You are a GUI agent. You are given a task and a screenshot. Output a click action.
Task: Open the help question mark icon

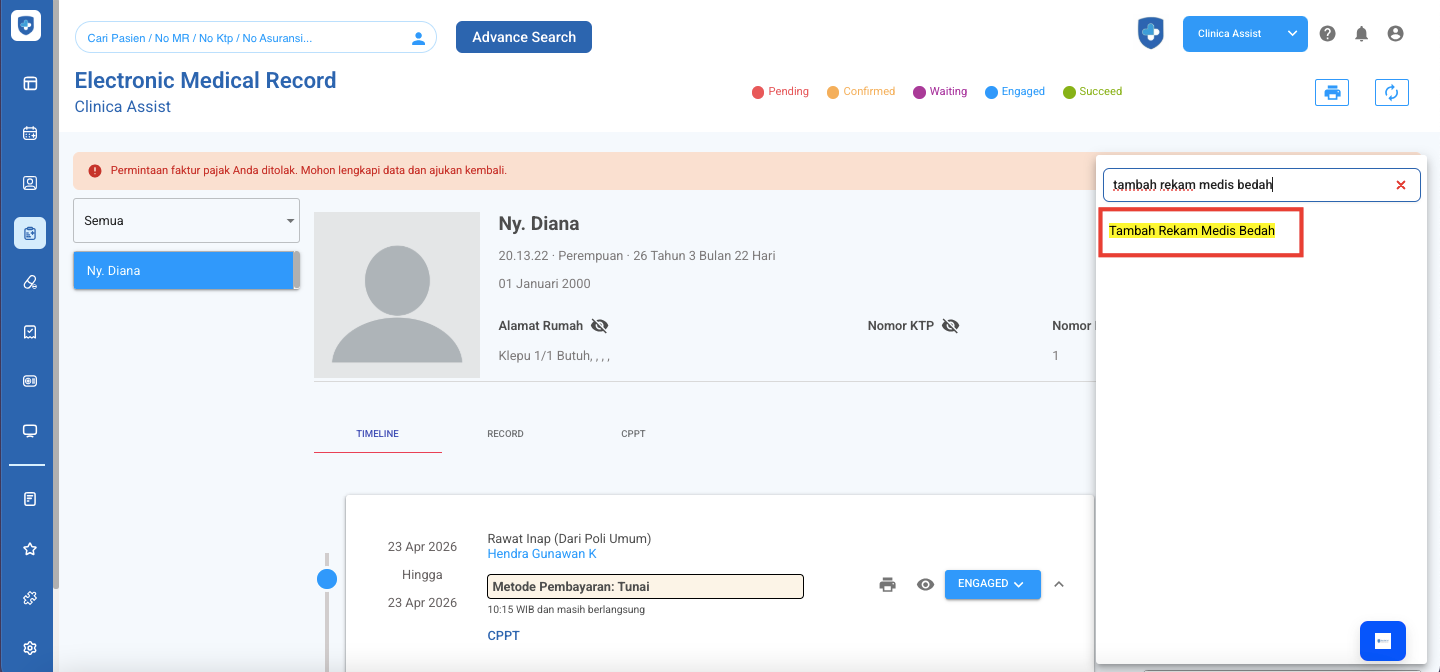1327,34
